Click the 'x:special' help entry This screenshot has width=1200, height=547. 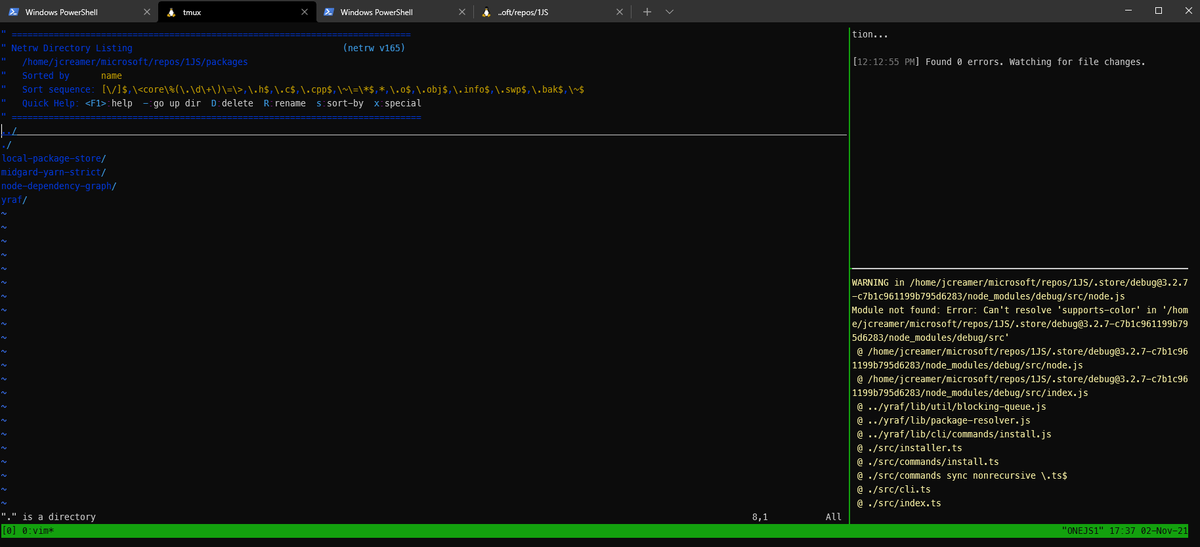(397, 103)
